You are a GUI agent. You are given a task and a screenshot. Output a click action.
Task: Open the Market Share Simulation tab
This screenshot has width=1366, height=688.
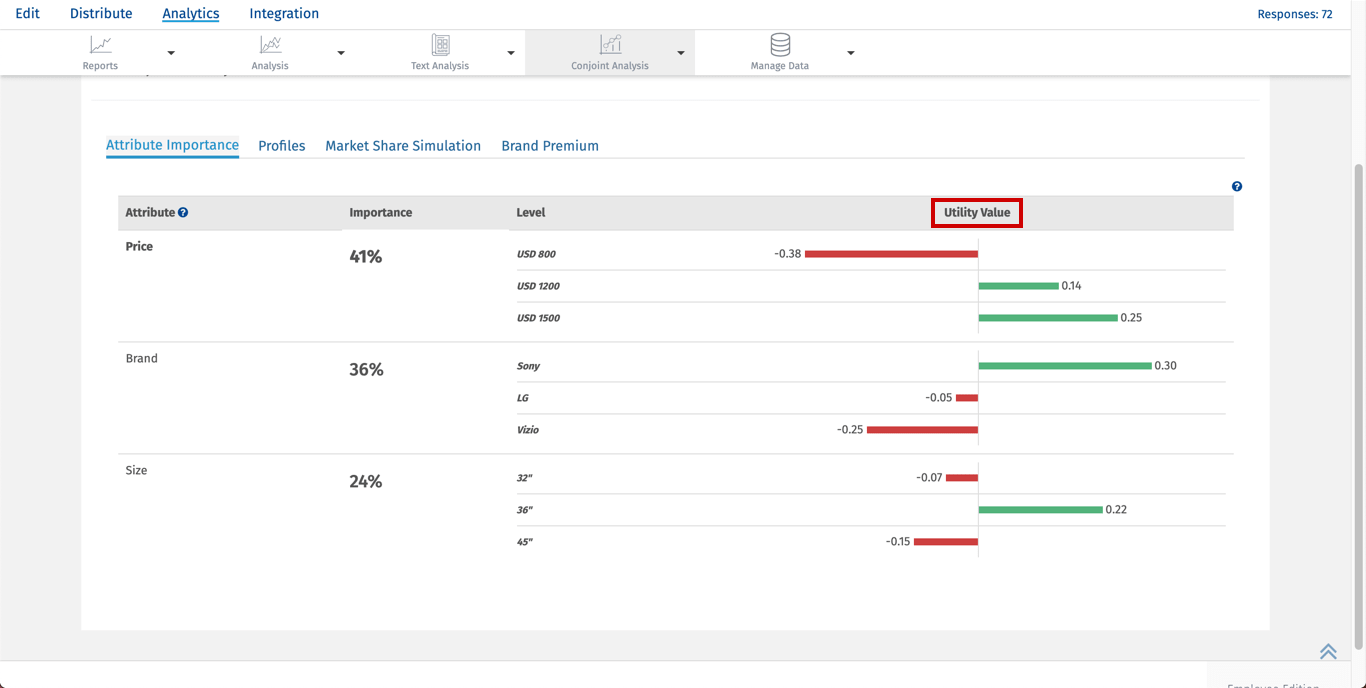403,146
